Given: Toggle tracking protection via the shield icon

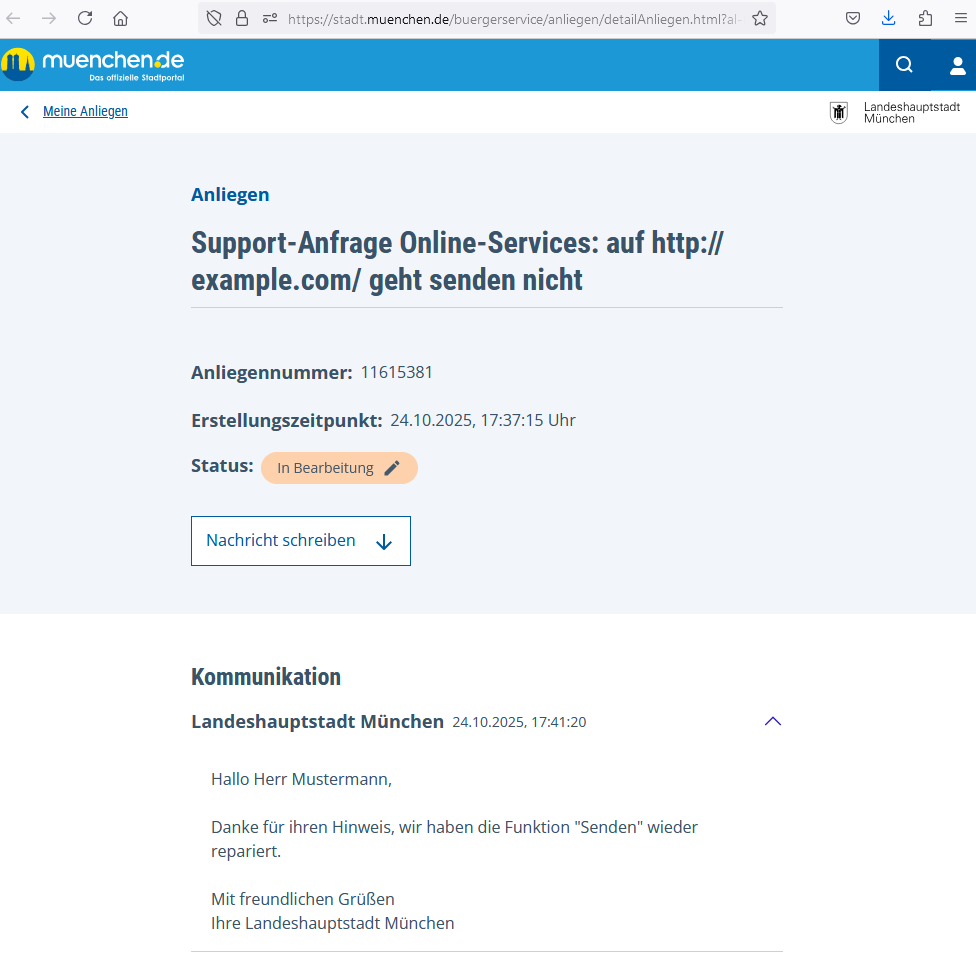Looking at the screenshot, I should tap(211, 17).
